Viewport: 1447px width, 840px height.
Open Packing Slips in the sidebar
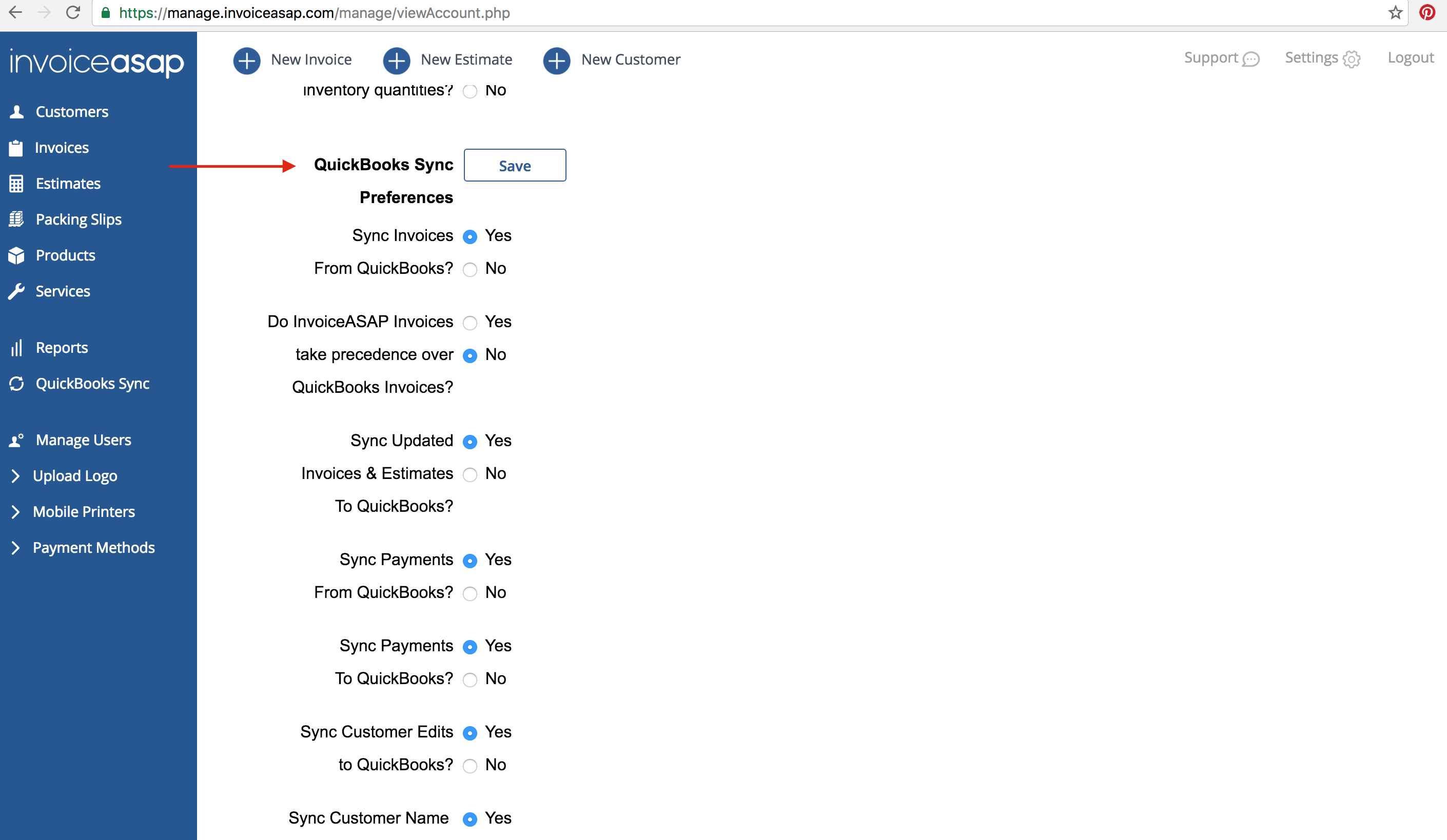click(78, 219)
